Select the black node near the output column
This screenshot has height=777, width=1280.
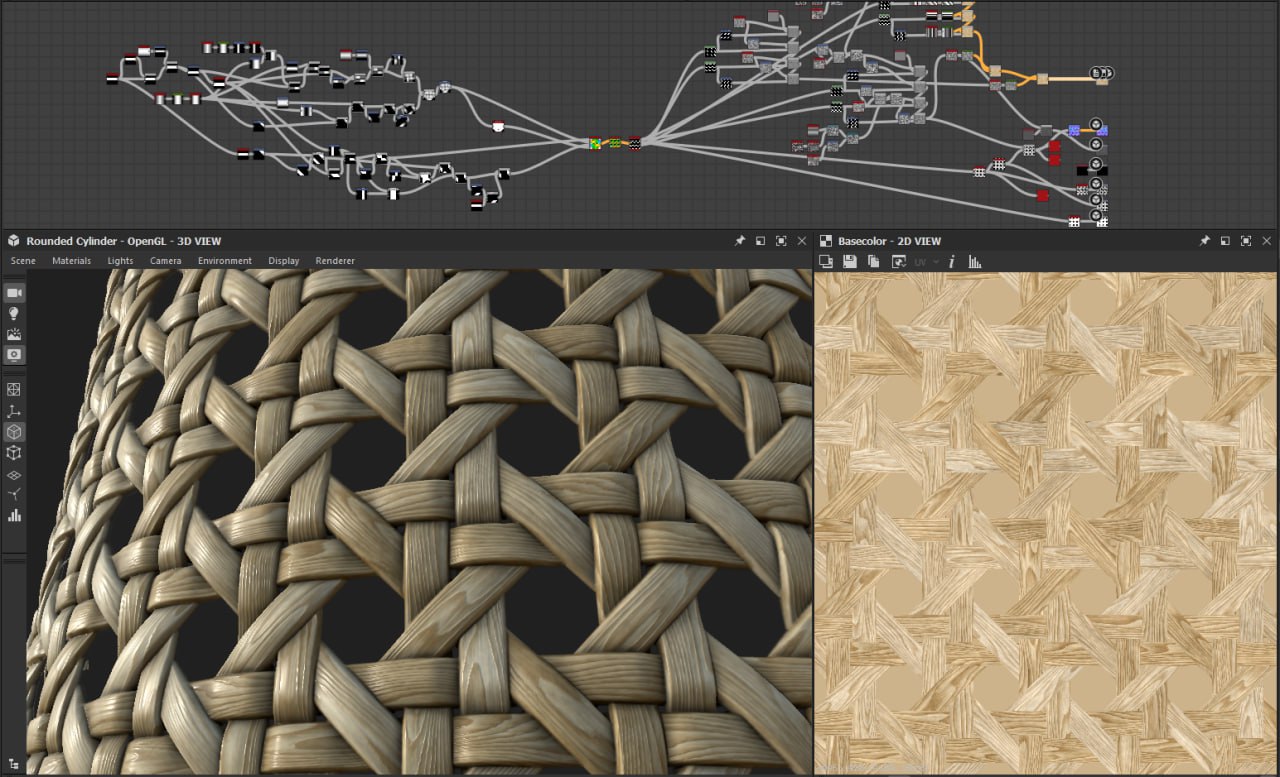click(x=1083, y=171)
